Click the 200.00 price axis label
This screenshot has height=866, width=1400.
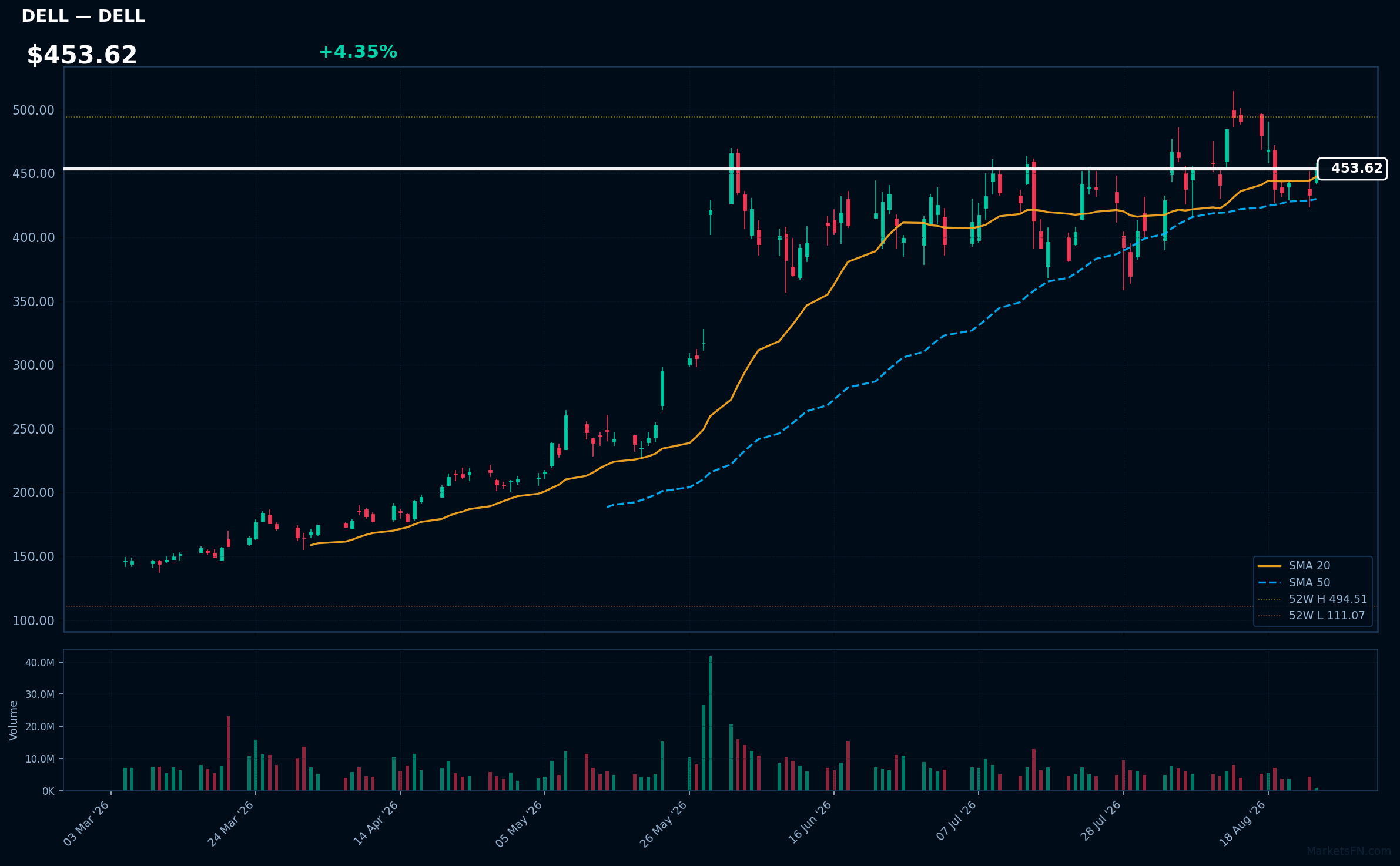pyautogui.click(x=34, y=493)
